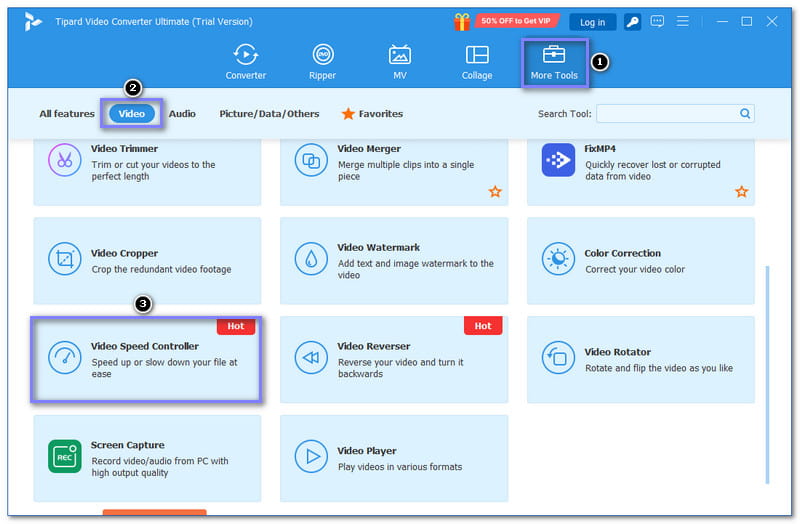Screen dimensions: 800x524
Task: Click 'Crop the redundant video footage' description
Action: pyautogui.click(x=161, y=269)
